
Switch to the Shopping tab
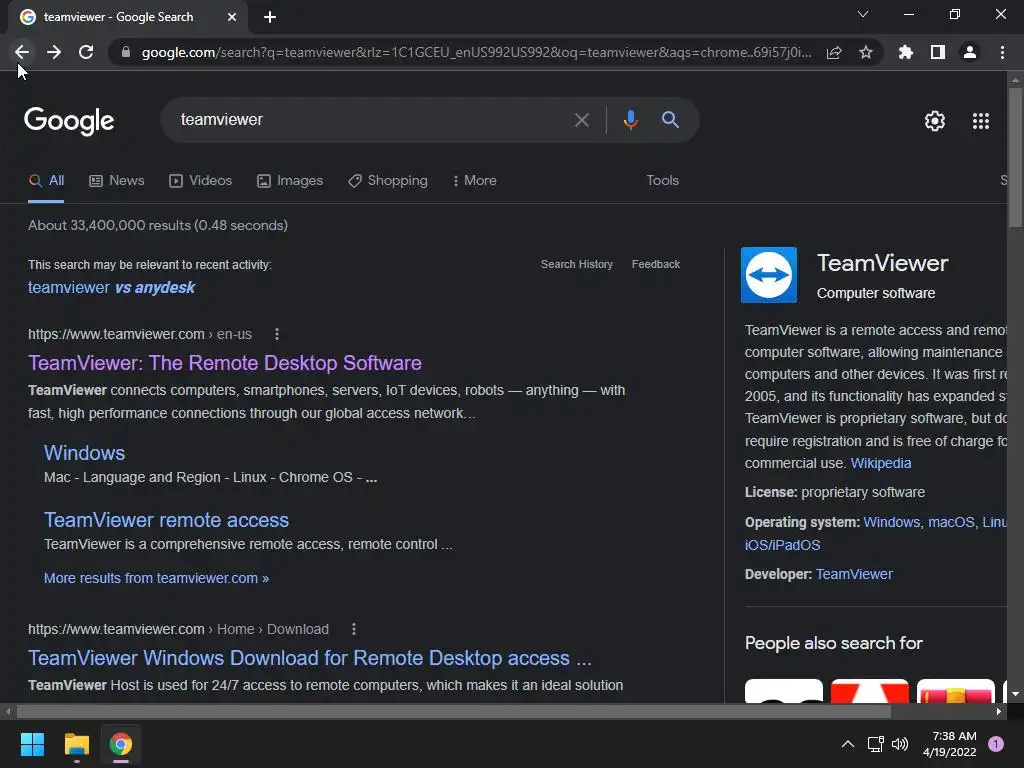click(388, 181)
